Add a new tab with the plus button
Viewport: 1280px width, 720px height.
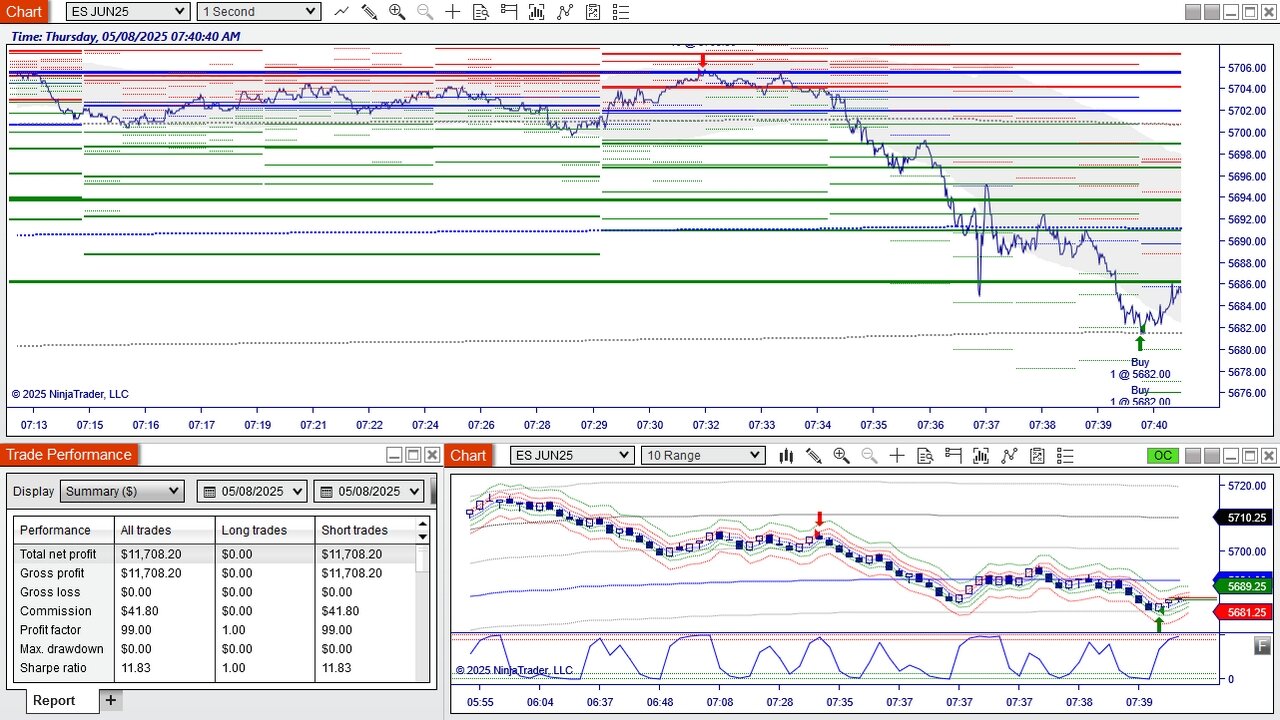click(111, 701)
